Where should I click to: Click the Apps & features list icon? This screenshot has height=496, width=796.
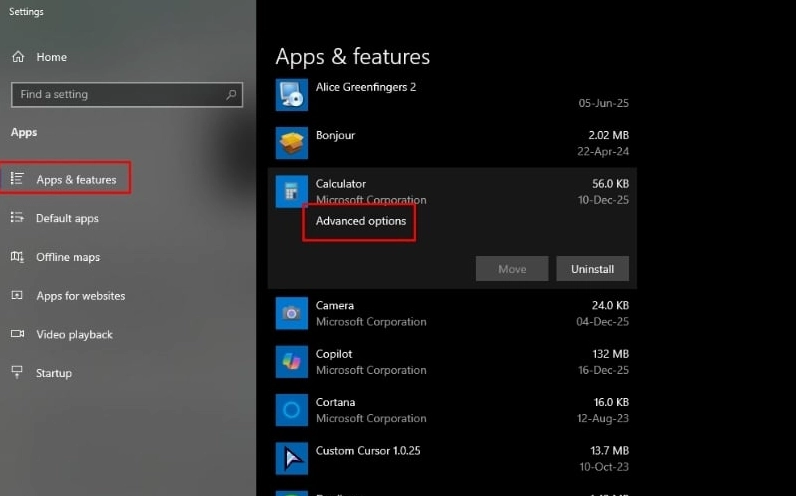point(17,179)
